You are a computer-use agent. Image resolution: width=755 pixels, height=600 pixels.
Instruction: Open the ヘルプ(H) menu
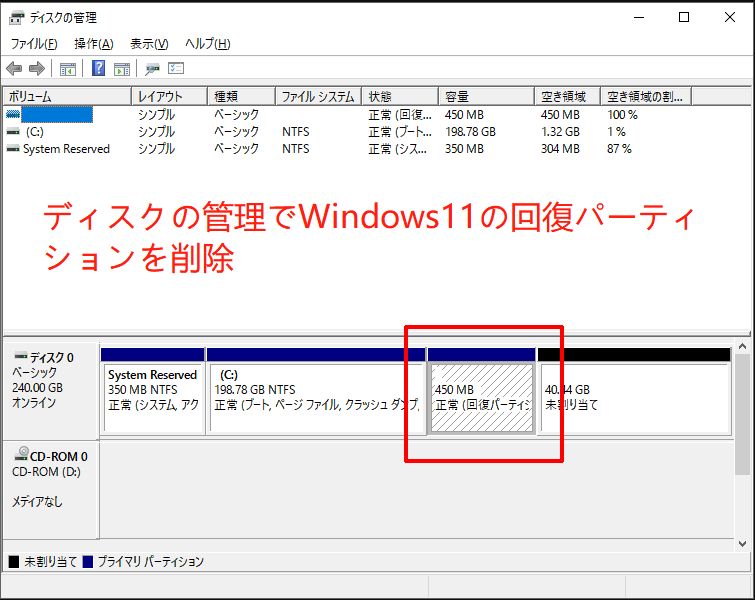pos(208,44)
